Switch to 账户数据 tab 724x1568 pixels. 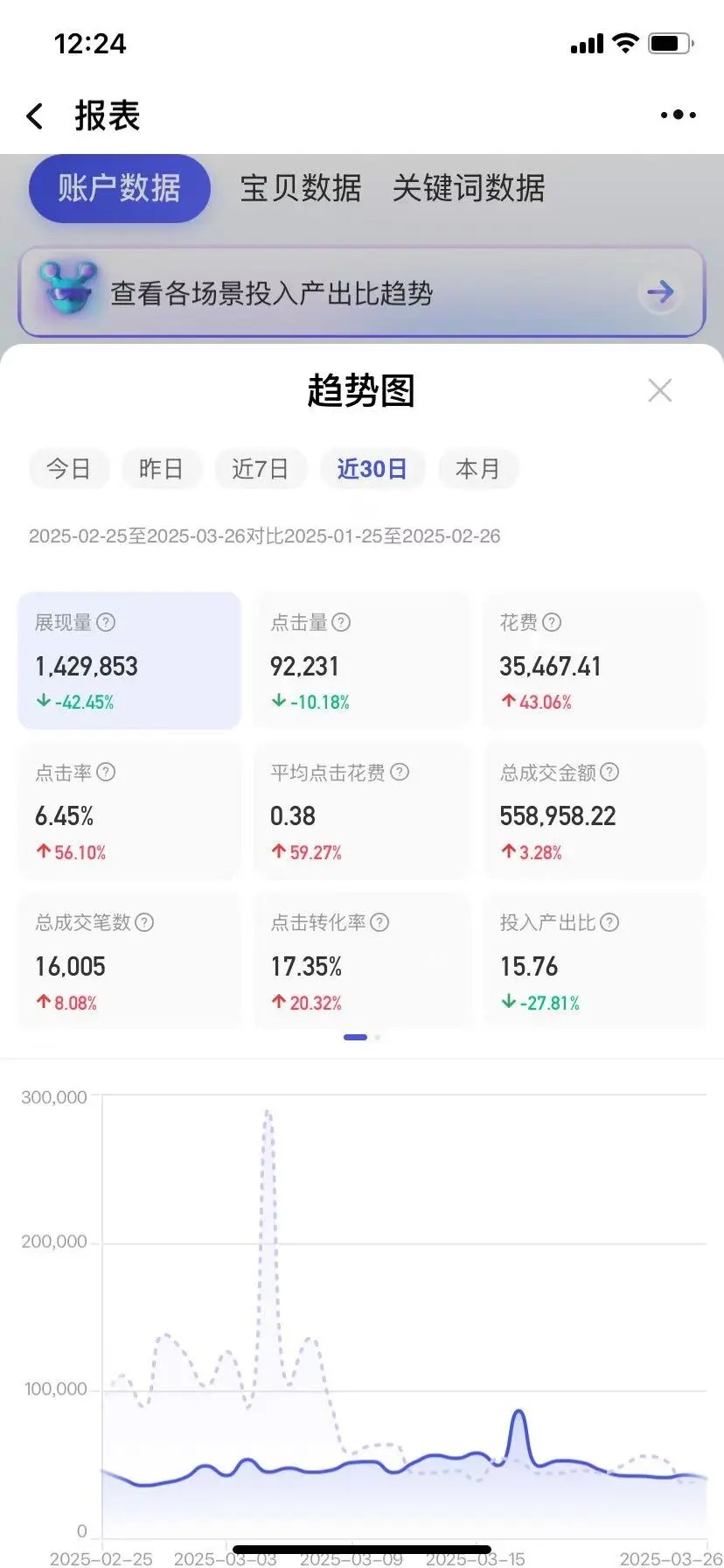click(x=120, y=188)
